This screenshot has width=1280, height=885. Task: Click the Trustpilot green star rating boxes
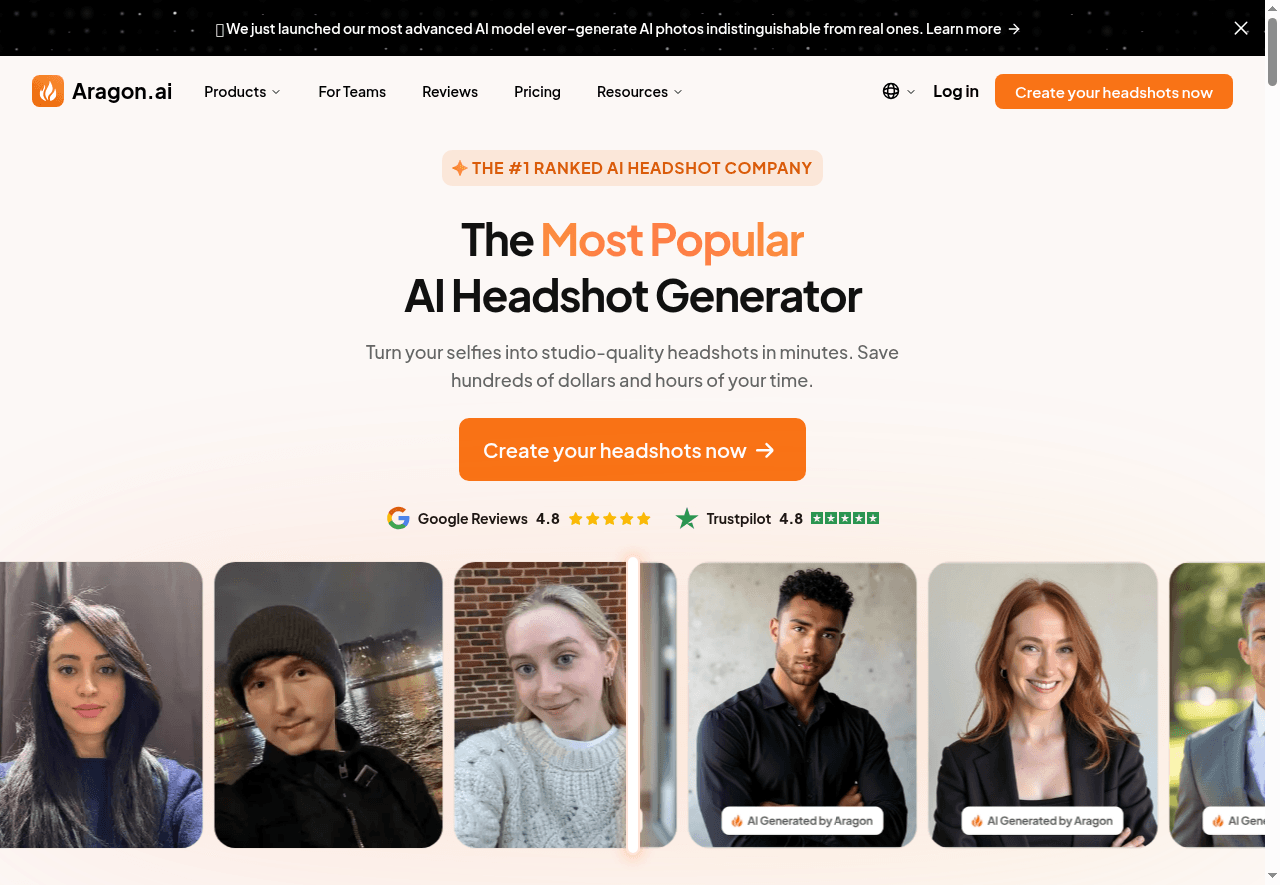click(x=845, y=518)
